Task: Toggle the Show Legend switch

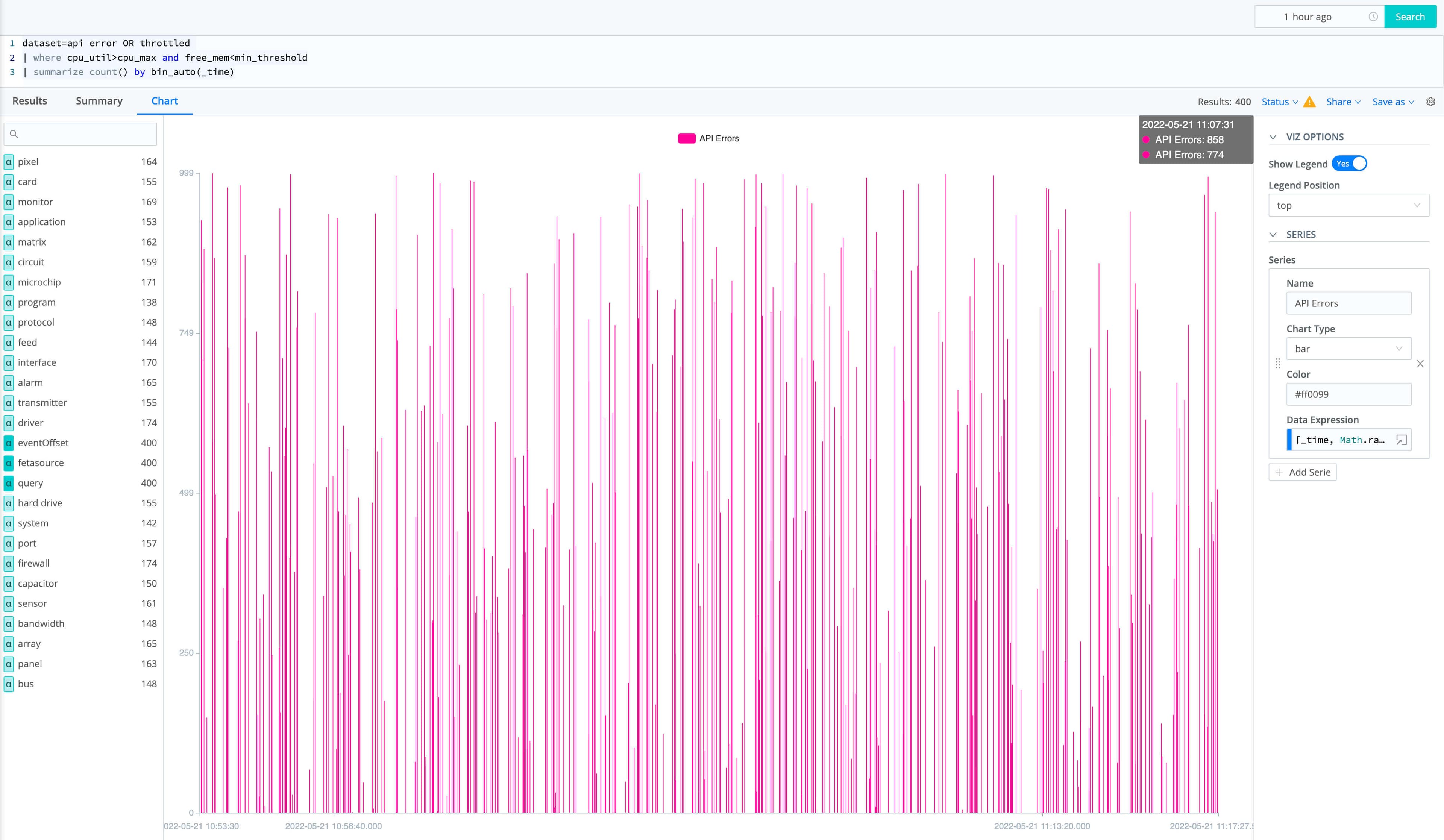Action: coord(1350,164)
